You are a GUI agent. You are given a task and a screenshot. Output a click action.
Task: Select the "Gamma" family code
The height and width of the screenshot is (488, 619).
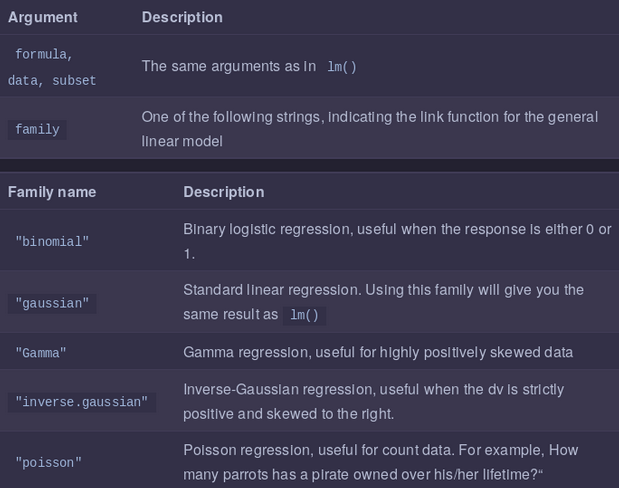pos(41,353)
